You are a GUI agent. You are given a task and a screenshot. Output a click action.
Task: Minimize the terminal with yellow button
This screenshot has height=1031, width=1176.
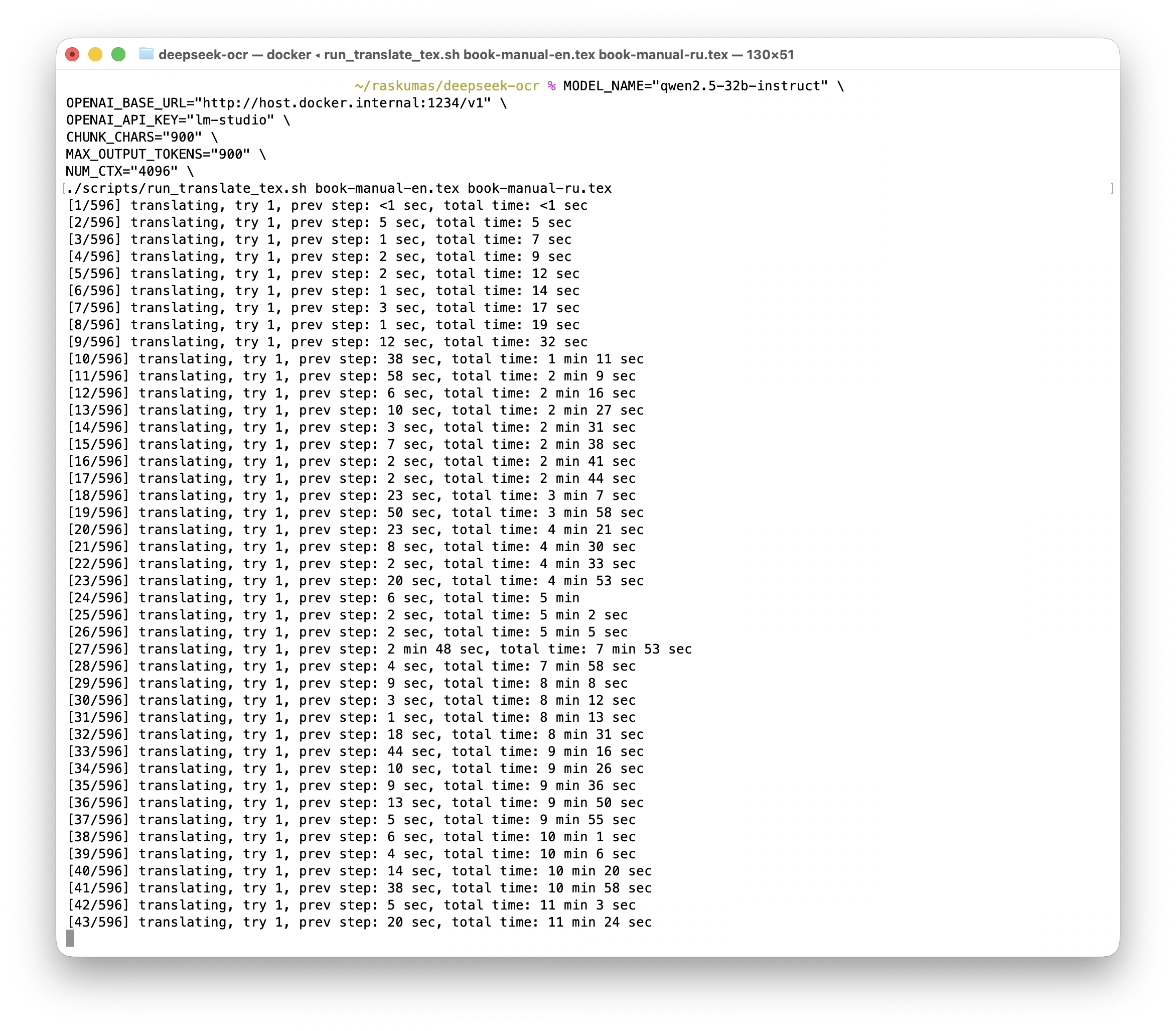click(95, 55)
